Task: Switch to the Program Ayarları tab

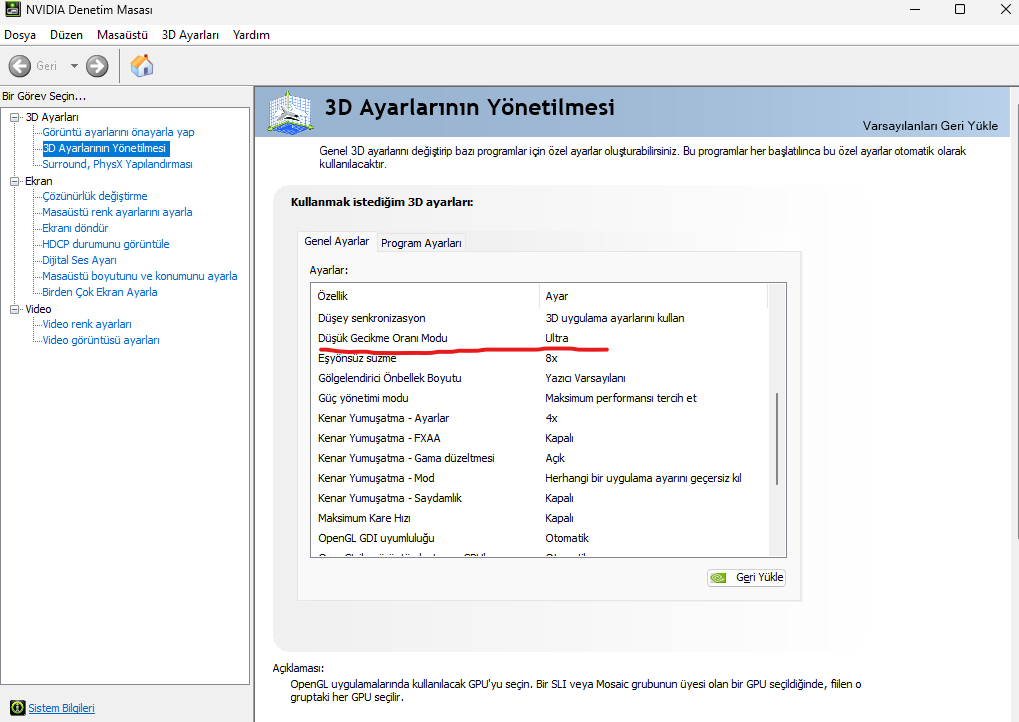Action: (421, 243)
